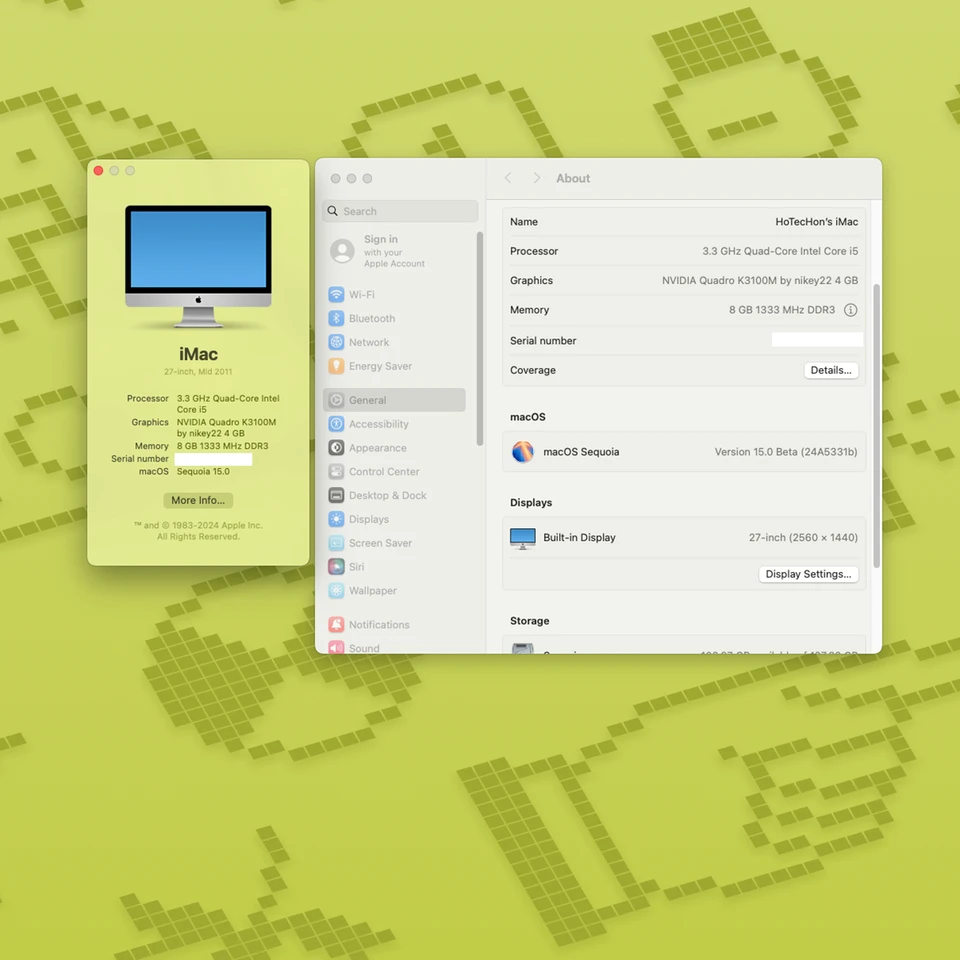960x960 pixels.
Task: Click the Search field in System Settings
Action: pos(400,211)
